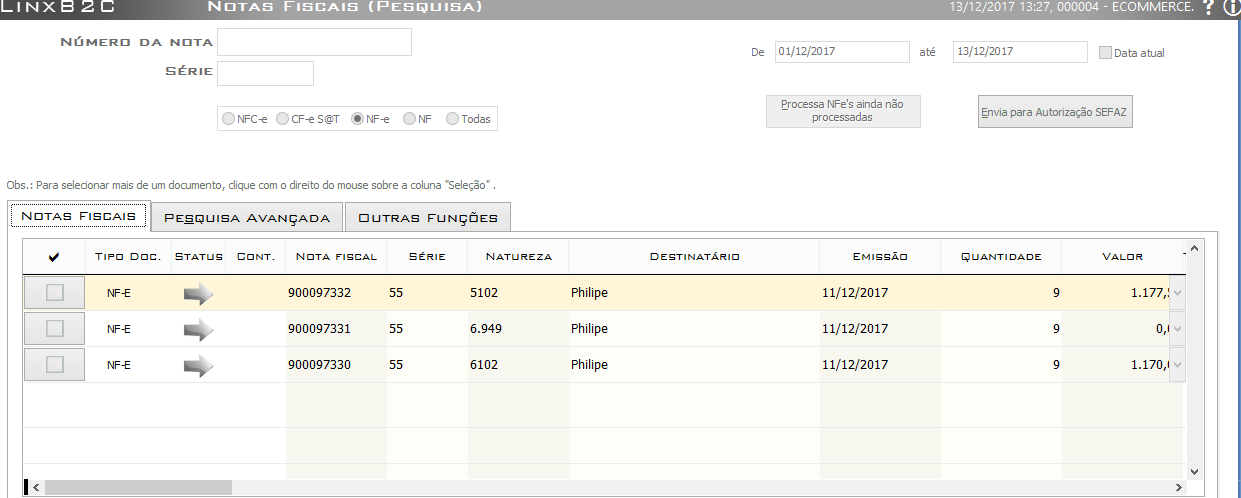Tick the checkbox for nota 900097330

[x=55, y=365]
